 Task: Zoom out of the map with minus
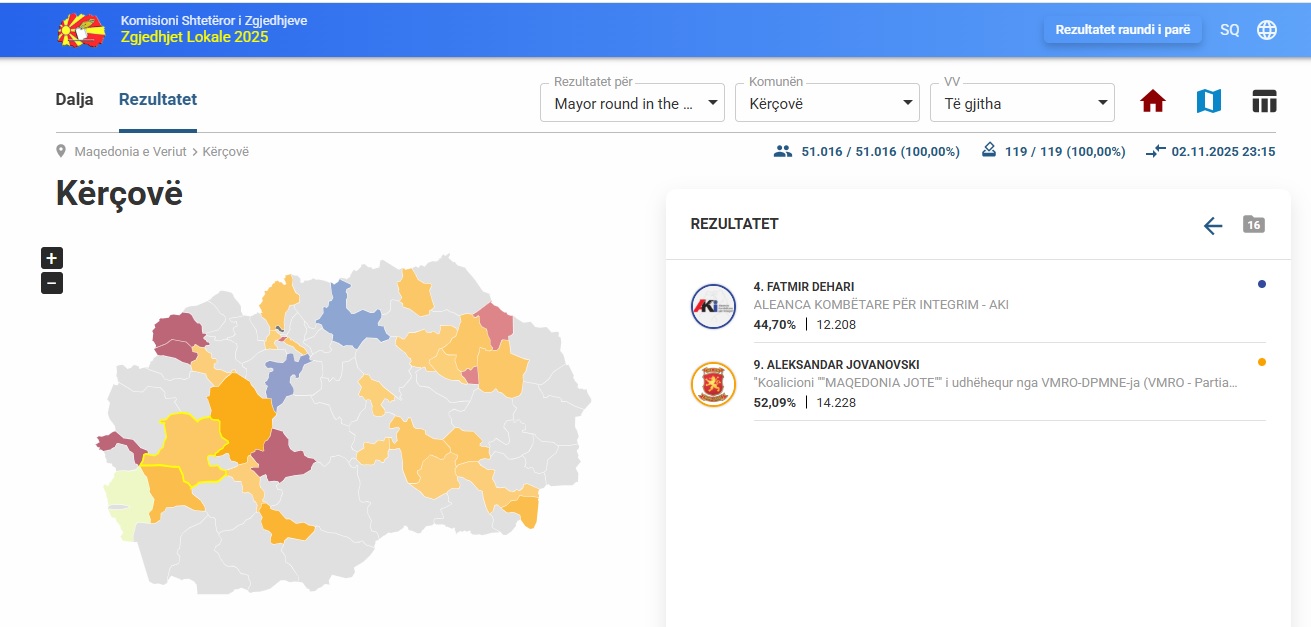52,283
